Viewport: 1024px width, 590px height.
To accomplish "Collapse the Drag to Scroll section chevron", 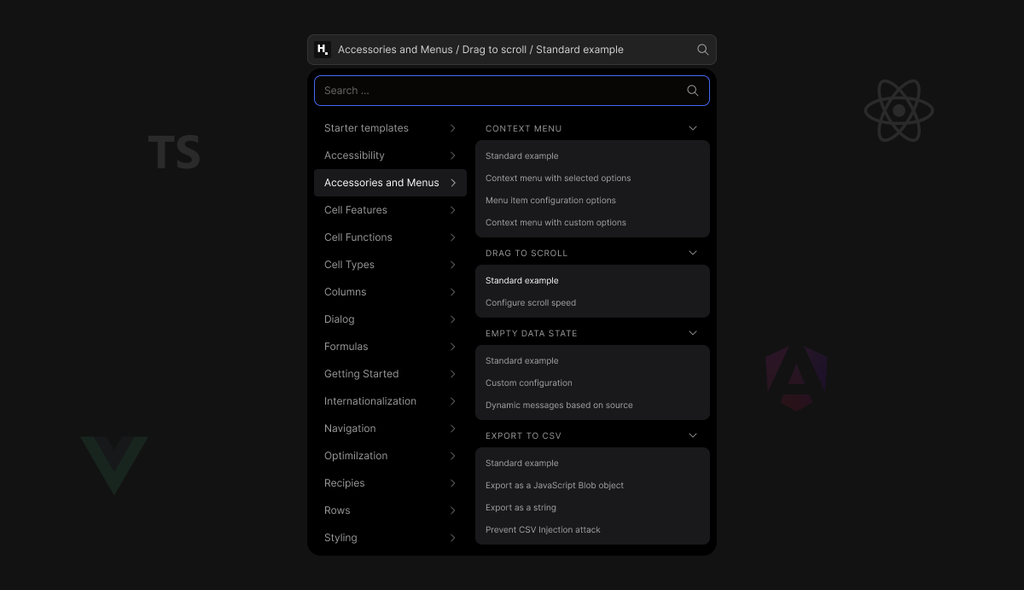I will tap(693, 253).
